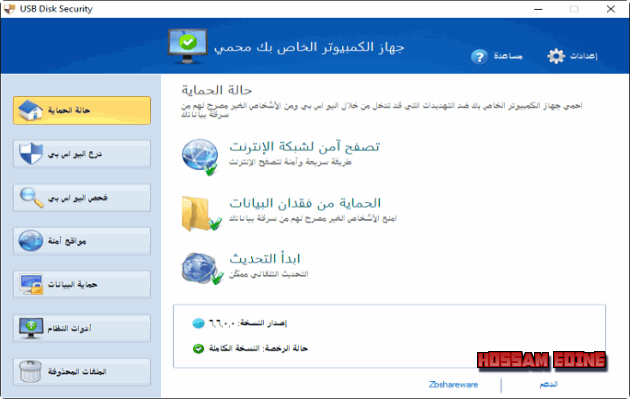This screenshot has height=399, width=630.
Task: Click the license status text النسخة الكاملة
Action: (x=234, y=348)
